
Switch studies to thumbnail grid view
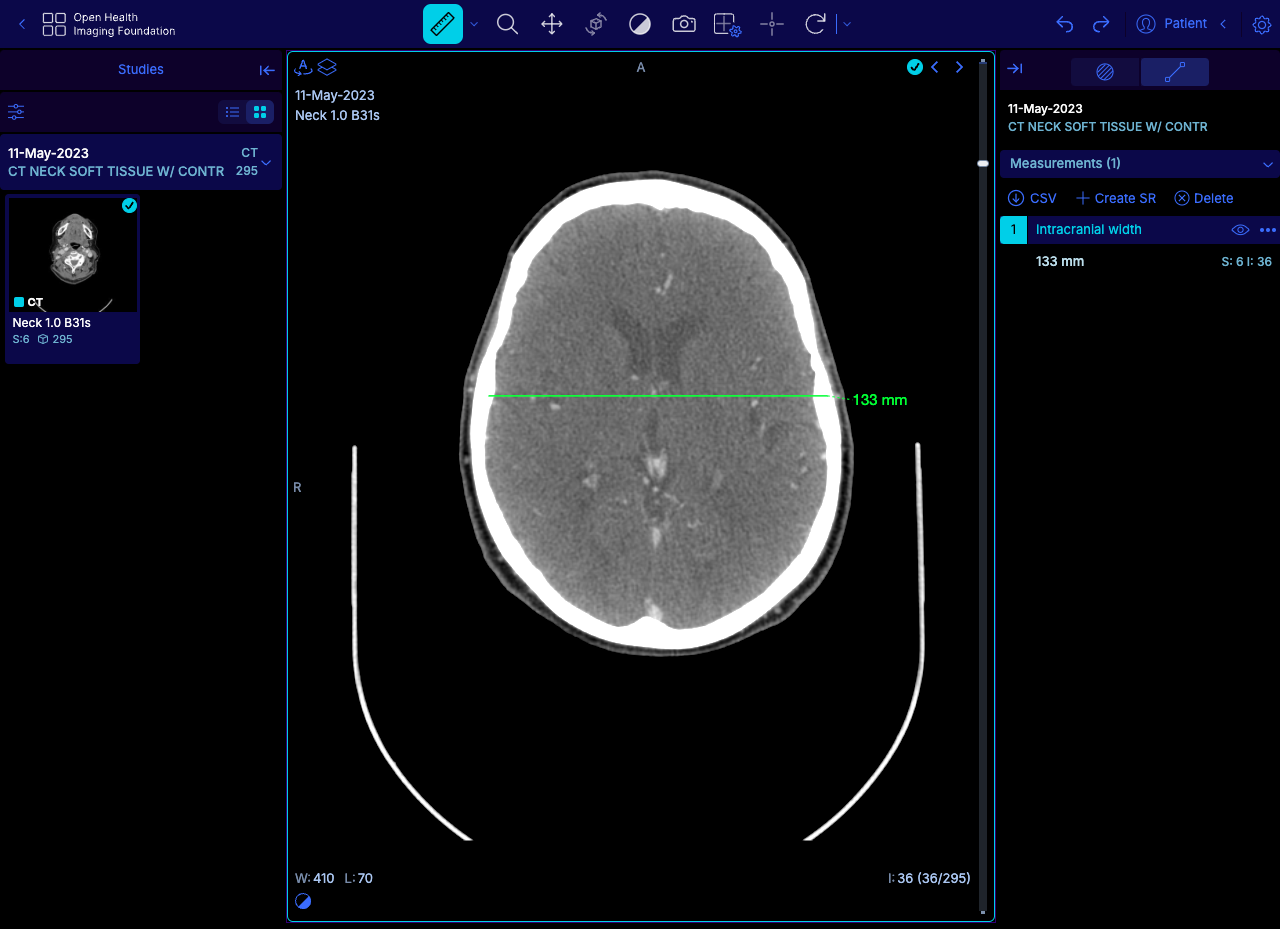click(260, 112)
